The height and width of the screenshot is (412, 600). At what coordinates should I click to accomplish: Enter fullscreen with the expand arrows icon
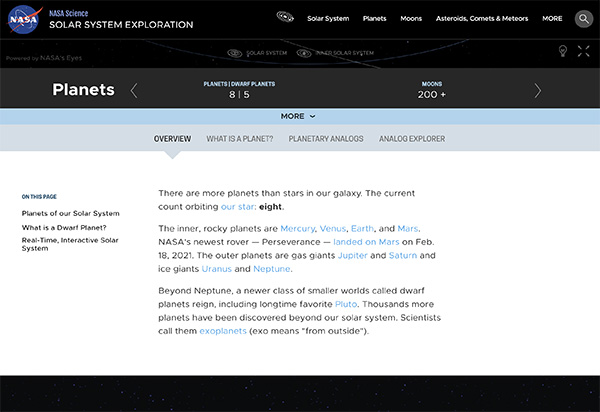pyautogui.click(x=584, y=51)
